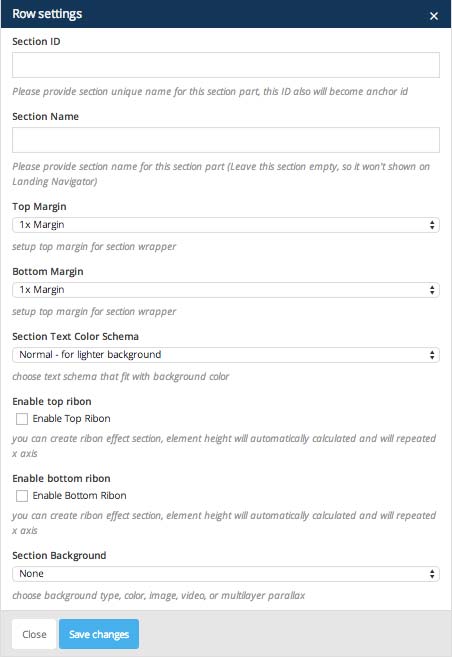
Task: Click the 'Section ID' field label
Action: pos(36,41)
